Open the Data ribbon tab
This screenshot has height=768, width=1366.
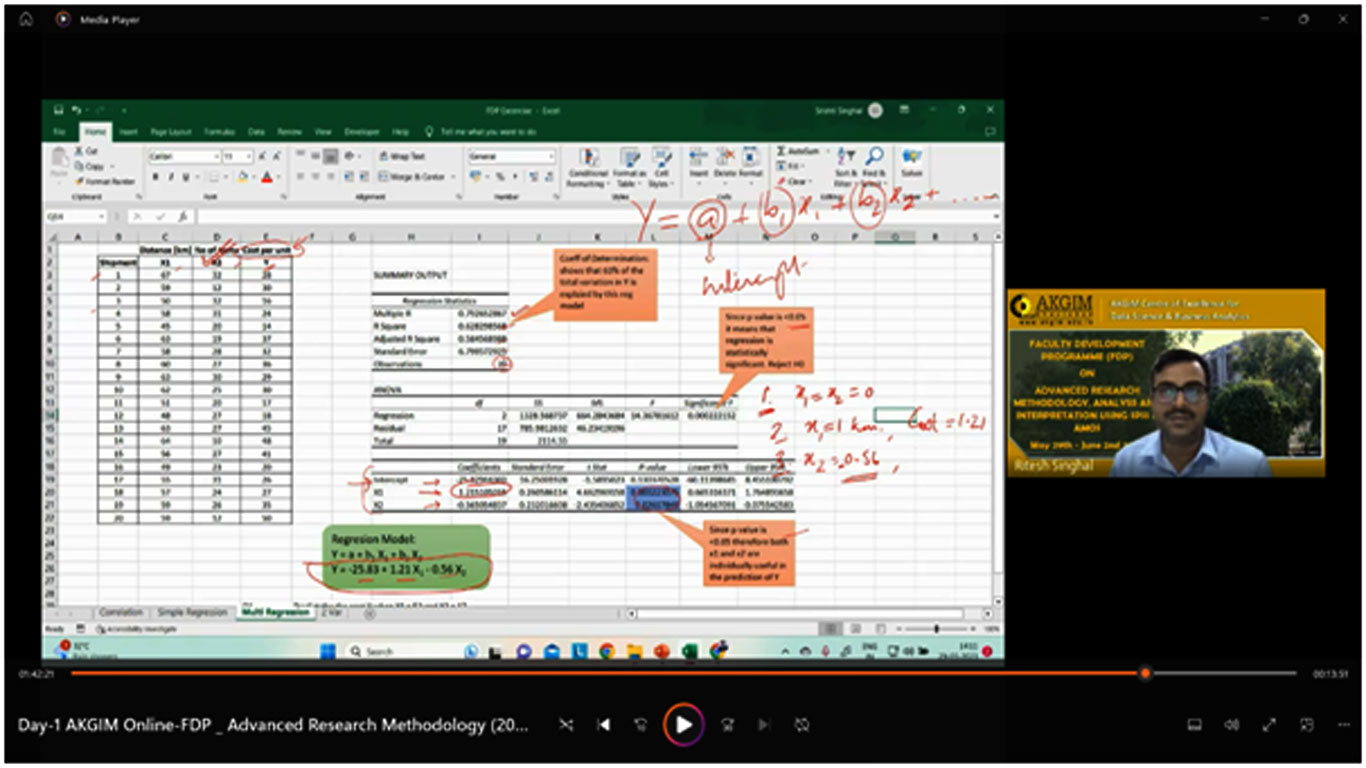click(256, 132)
